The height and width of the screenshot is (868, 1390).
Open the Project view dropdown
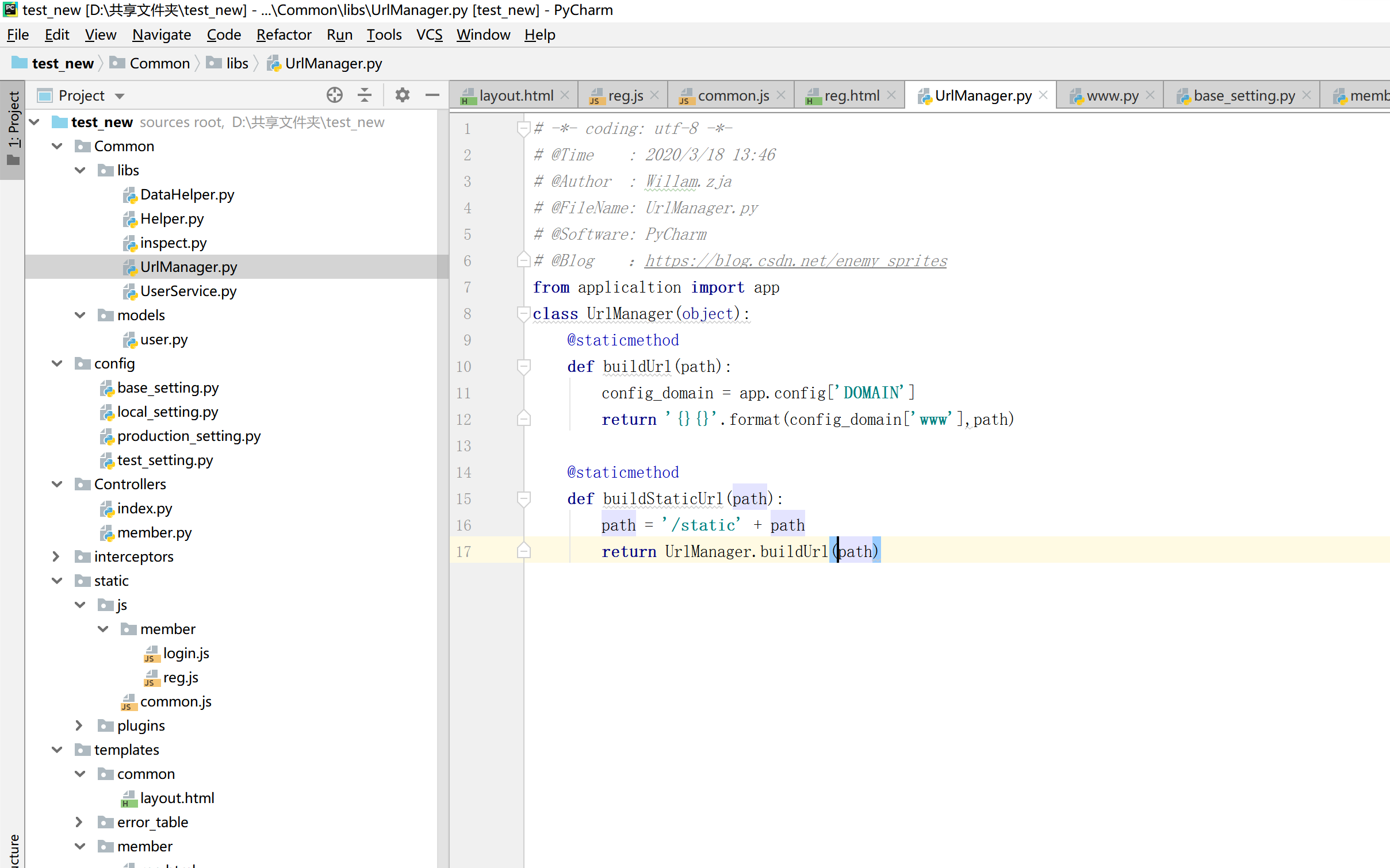[120, 96]
